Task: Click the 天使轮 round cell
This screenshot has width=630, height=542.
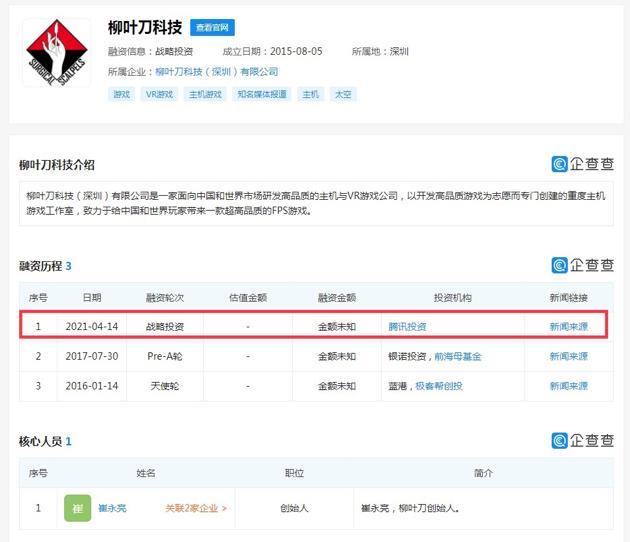Action: 165,386
